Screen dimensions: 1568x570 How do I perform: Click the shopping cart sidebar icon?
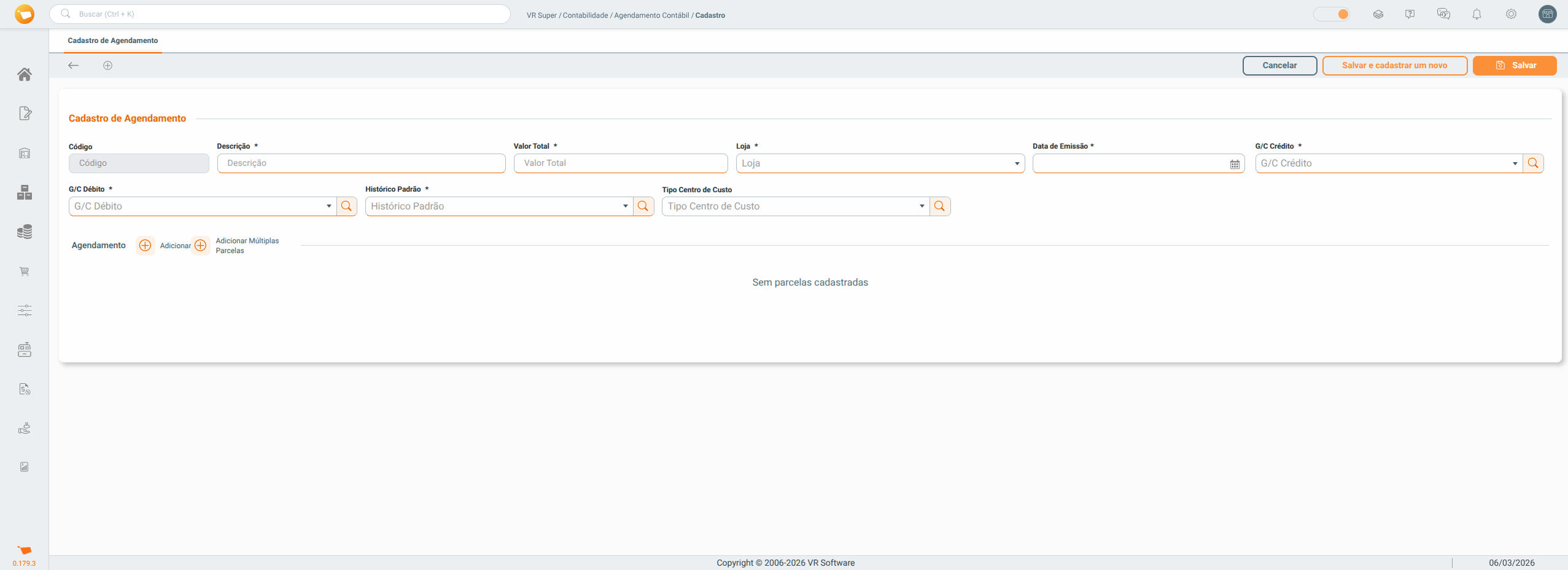(x=25, y=271)
